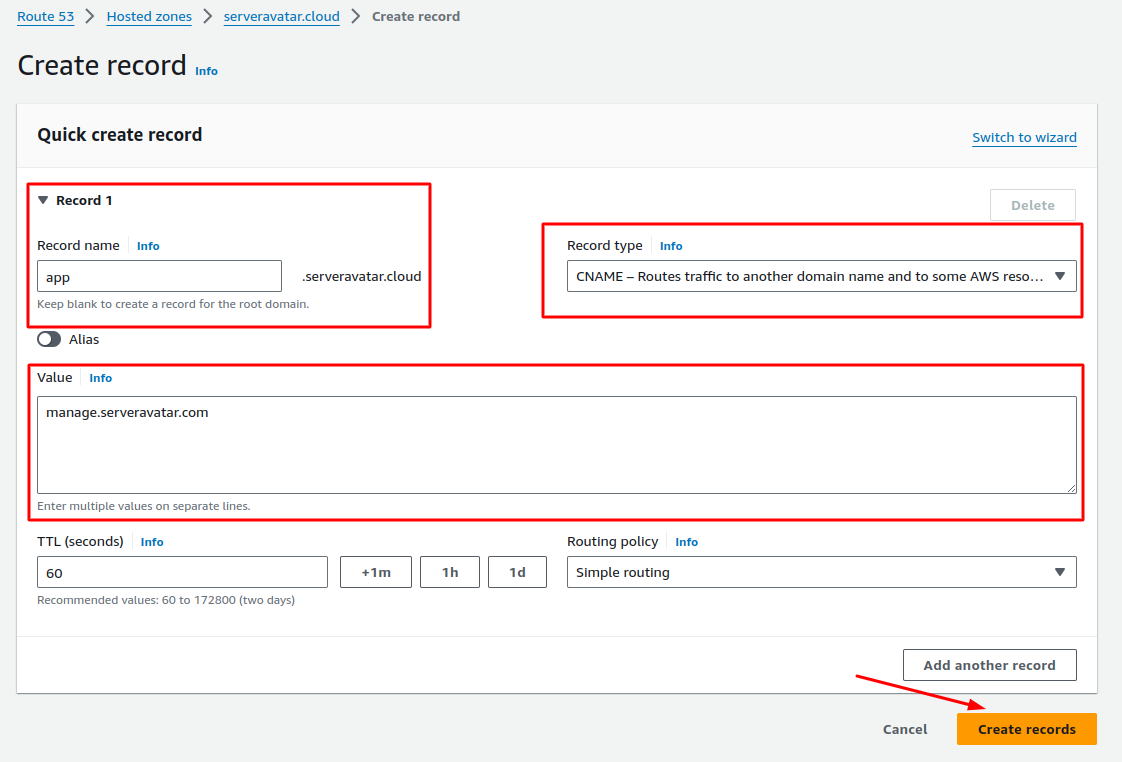Click Info next to Create record title

(x=206, y=71)
